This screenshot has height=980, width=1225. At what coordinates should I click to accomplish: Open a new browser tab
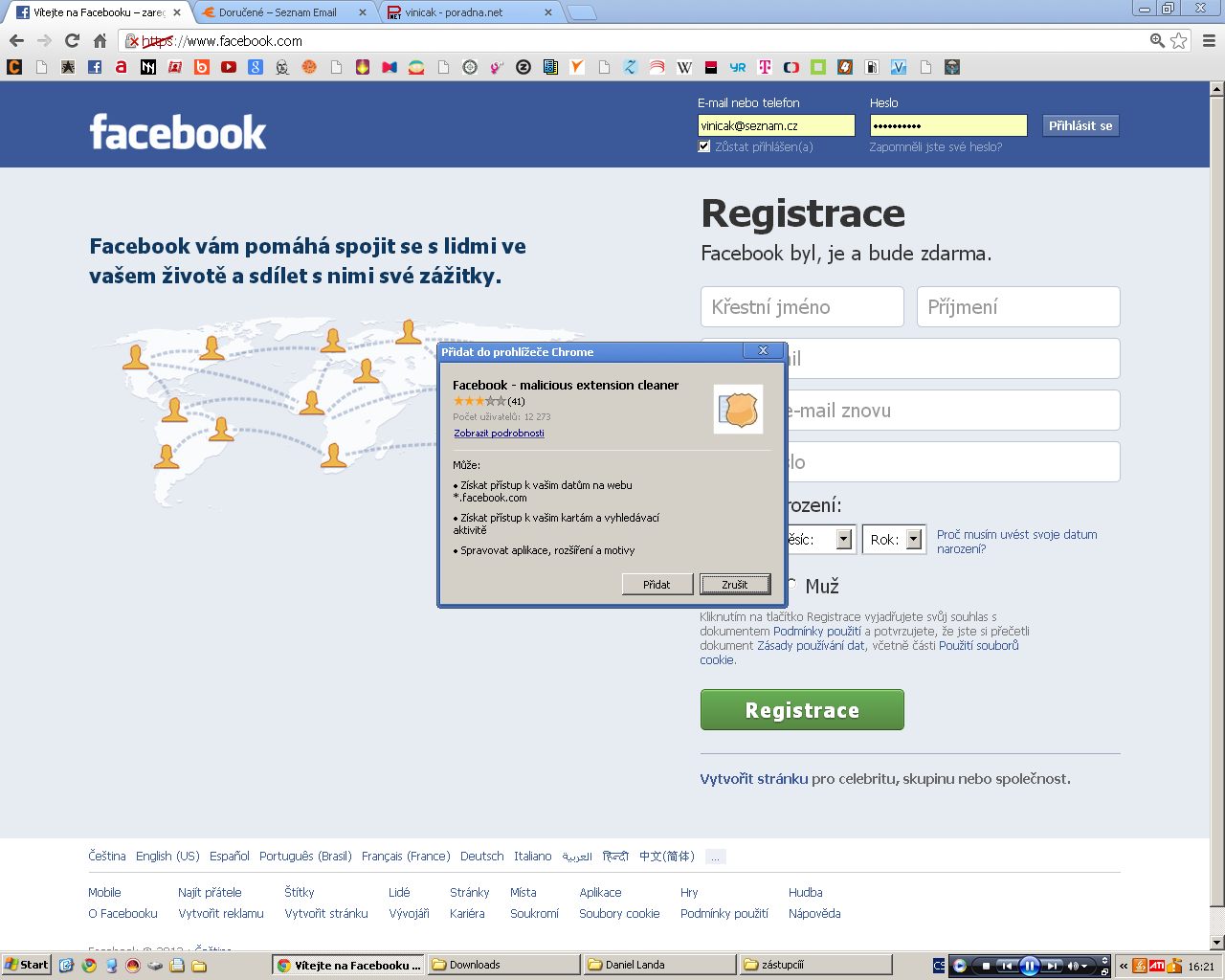pyautogui.click(x=582, y=12)
